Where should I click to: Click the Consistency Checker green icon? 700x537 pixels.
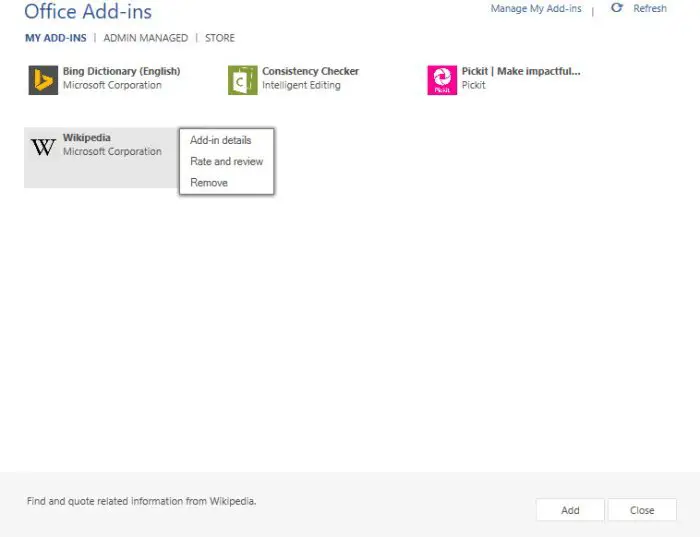pos(242,80)
